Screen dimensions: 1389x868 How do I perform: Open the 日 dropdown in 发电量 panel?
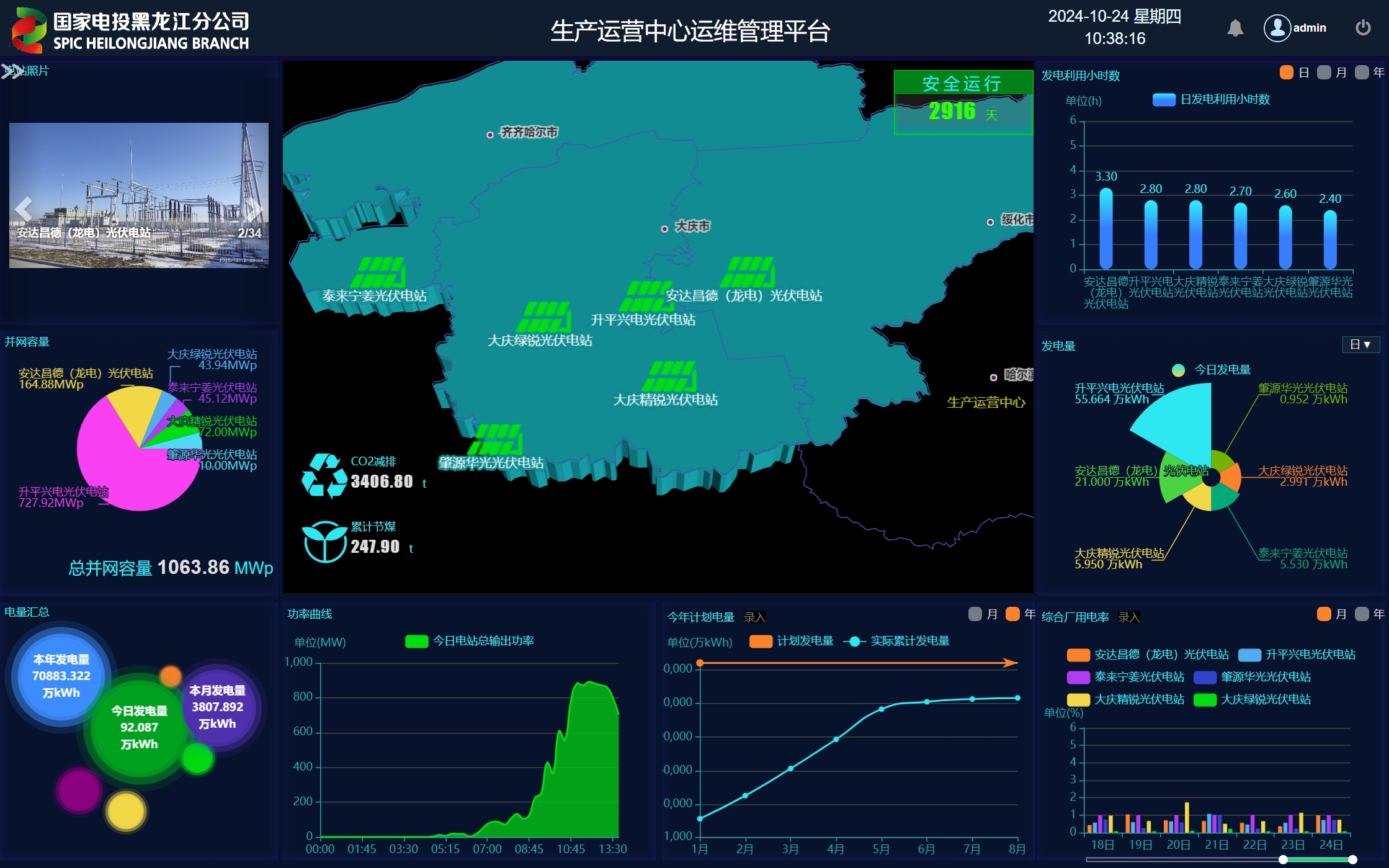coord(1360,344)
